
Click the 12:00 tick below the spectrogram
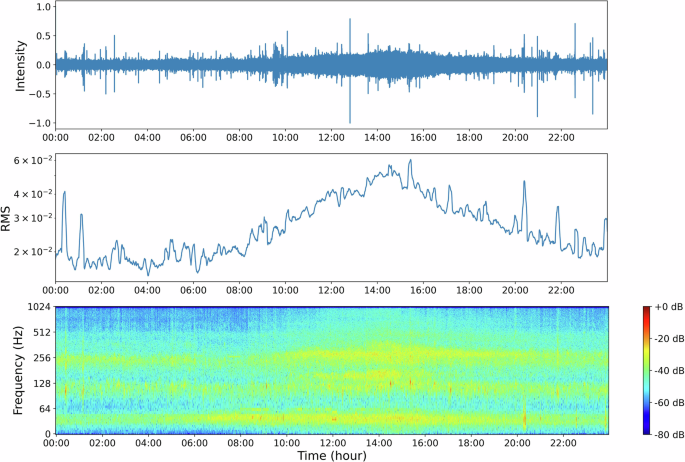click(332, 443)
